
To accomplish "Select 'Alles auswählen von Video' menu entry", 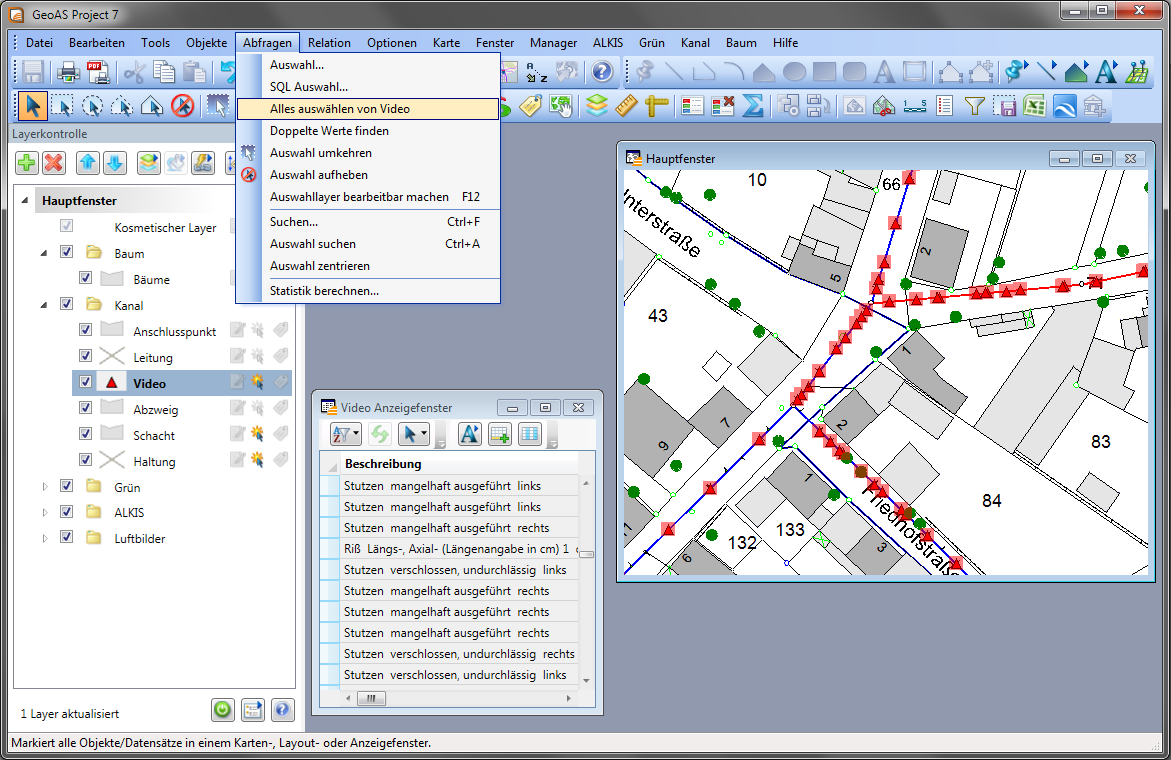I will (x=368, y=109).
